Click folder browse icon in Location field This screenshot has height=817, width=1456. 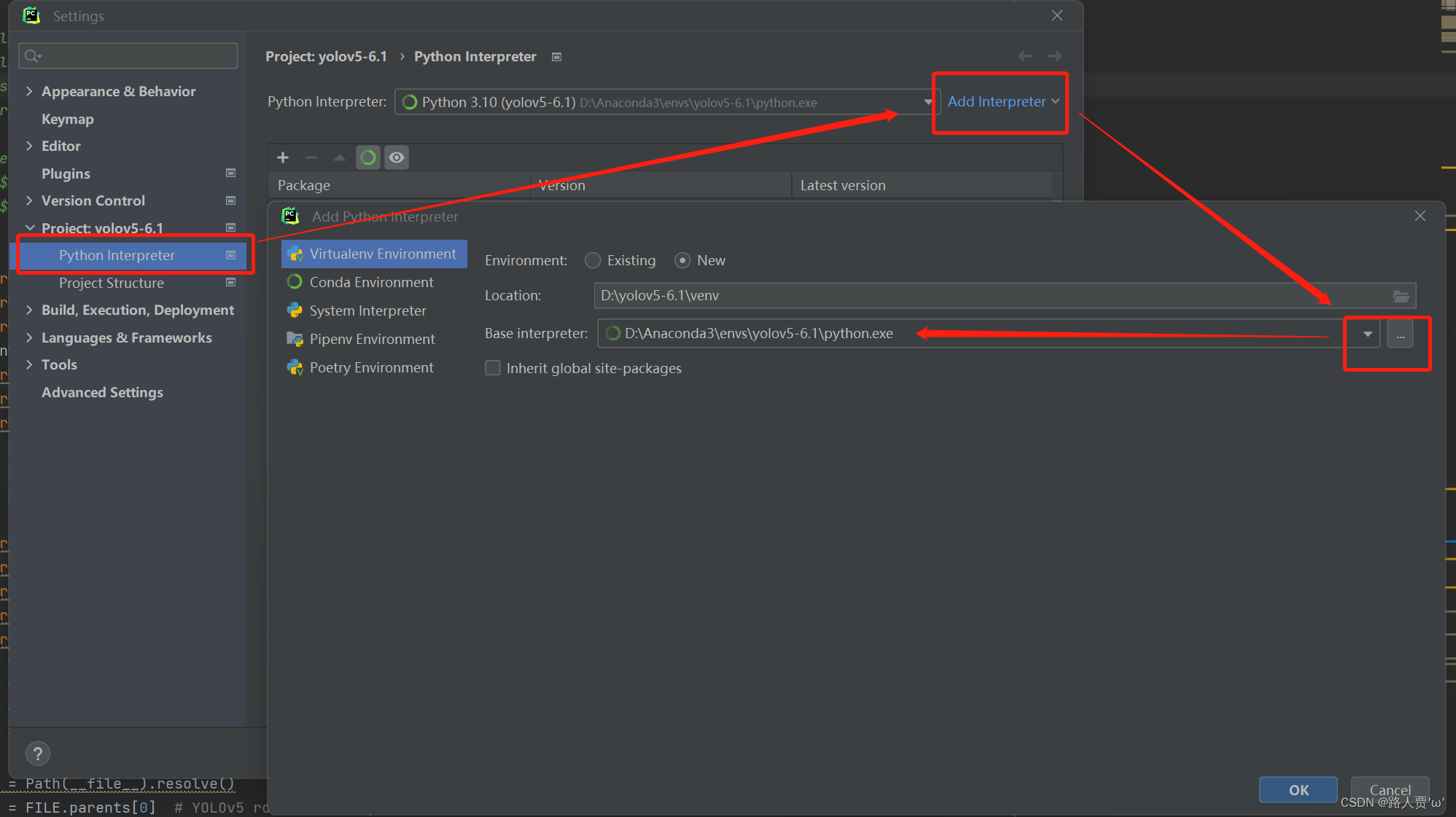tap(1401, 296)
